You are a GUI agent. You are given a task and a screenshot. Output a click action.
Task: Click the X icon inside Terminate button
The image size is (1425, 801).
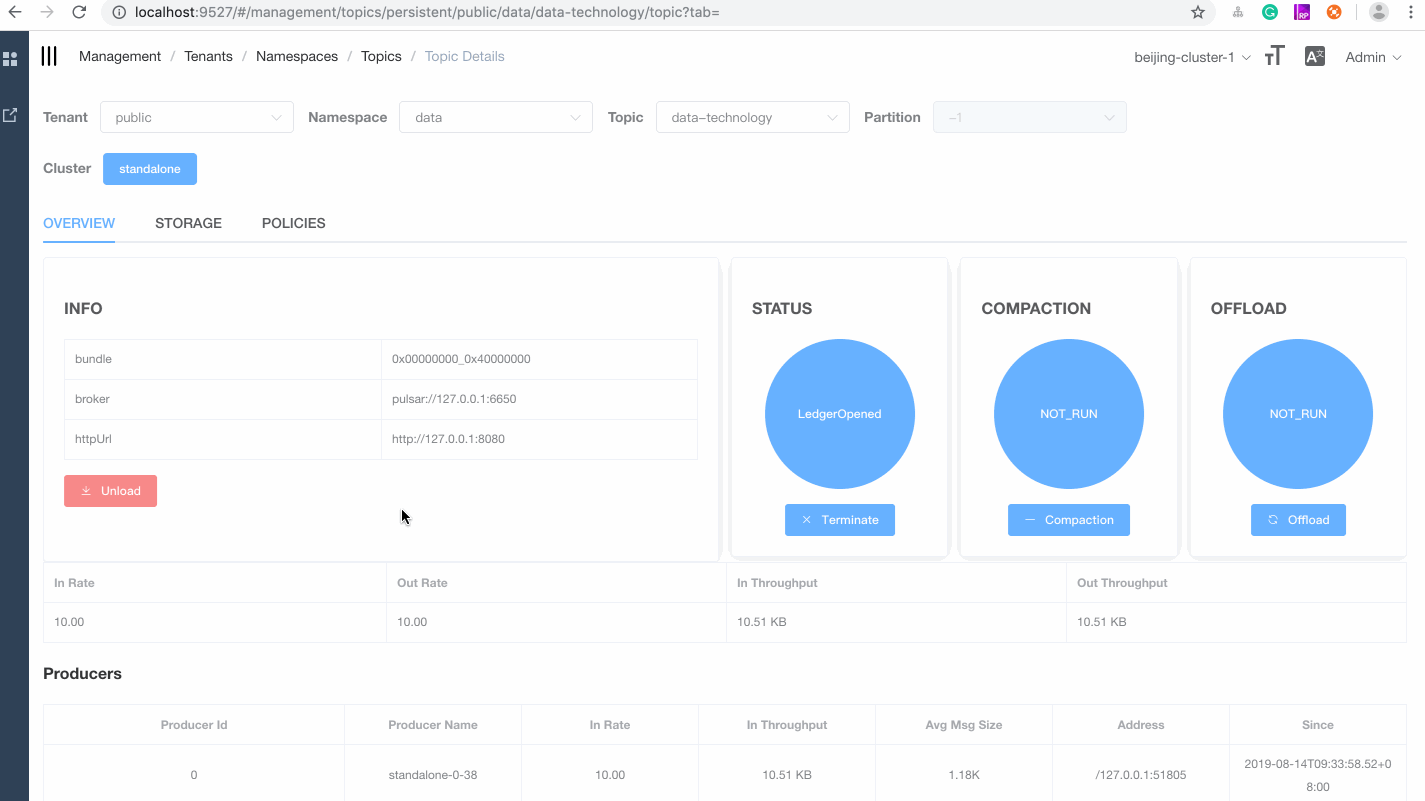pyautogui.click(x=807, y=519)
